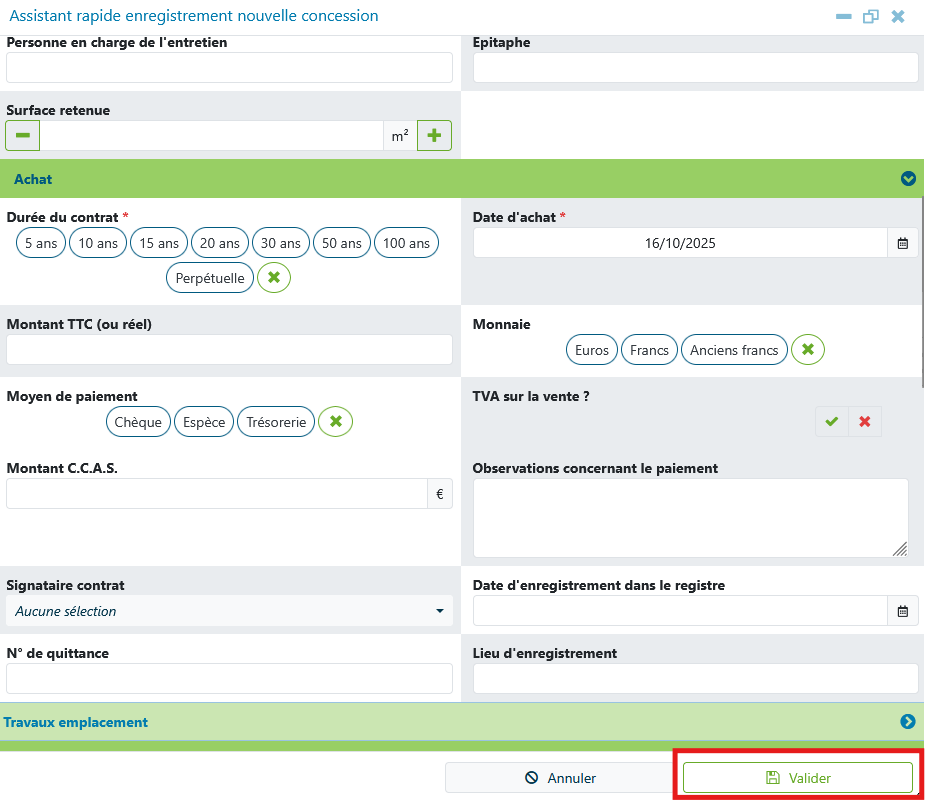The height and width of the screenshot is (800, 925).
Task: Focus the Montant C.C.A.S. field
Action: pyautogui.click(x=217, y=493)
